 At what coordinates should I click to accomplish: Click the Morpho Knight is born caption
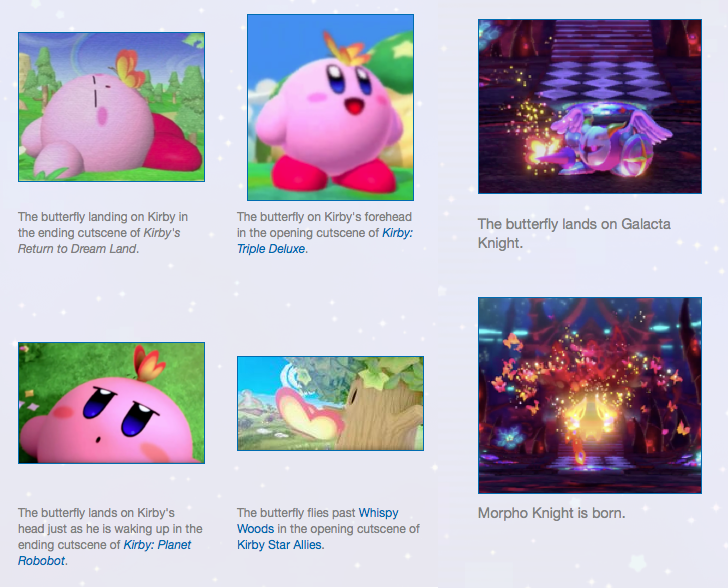pos(552,513)
